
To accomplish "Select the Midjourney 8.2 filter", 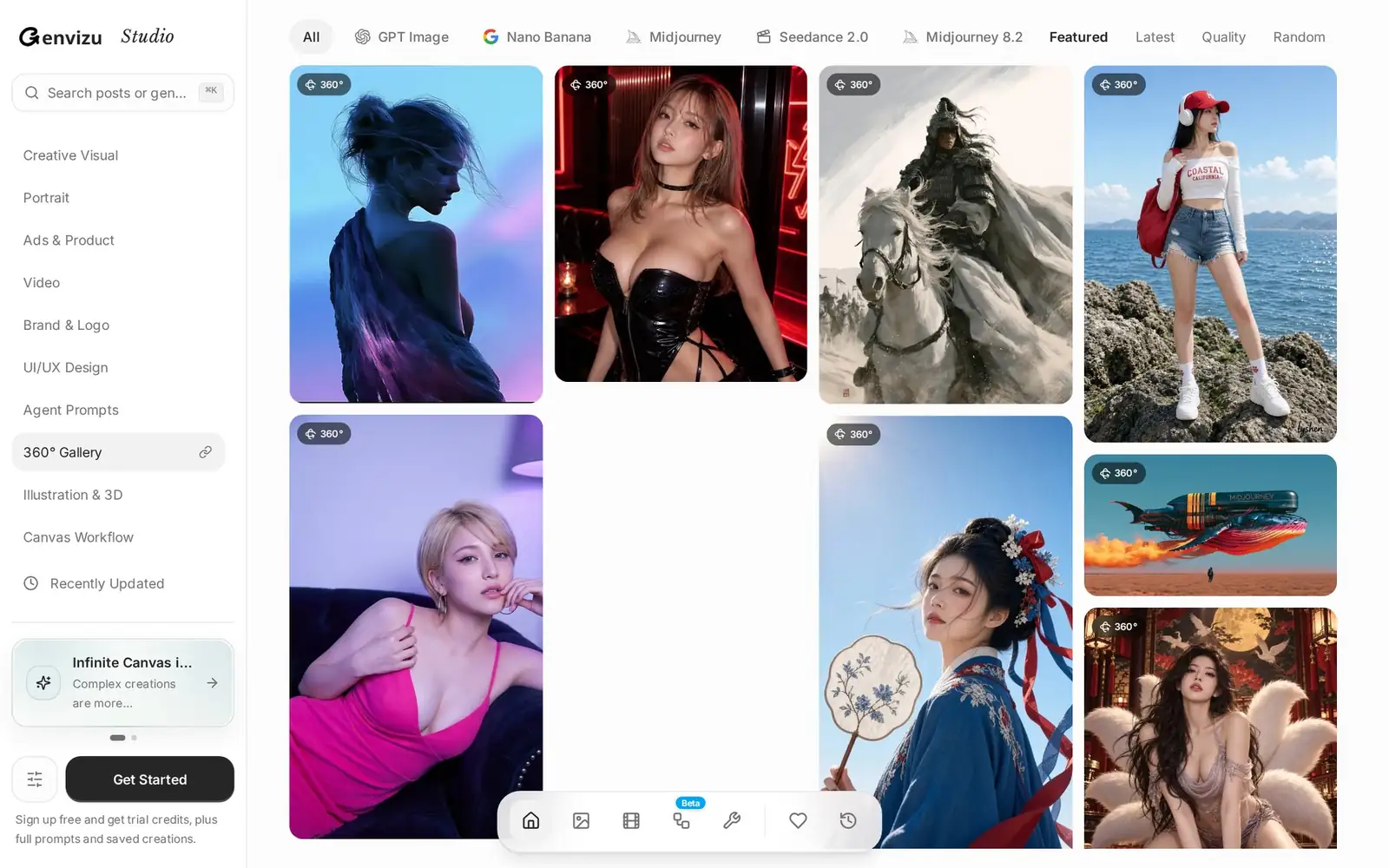I will (x=963, y=37).
